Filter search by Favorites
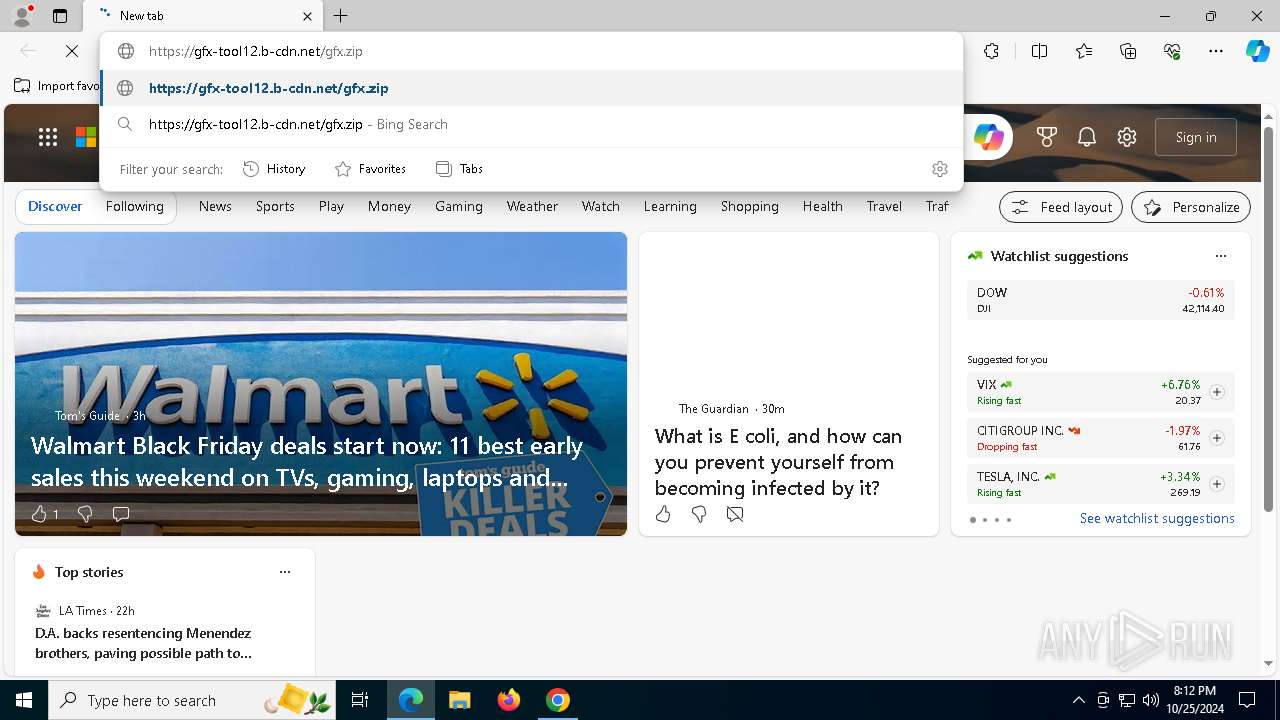Viewport: 1280px width, 720px height. click(370, 169)
